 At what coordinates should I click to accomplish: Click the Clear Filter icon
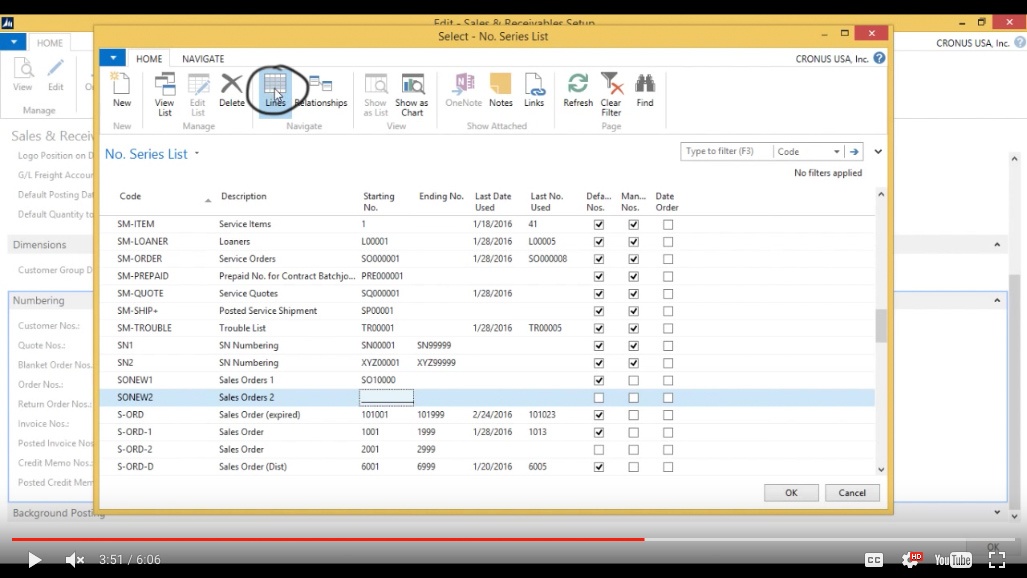pos(610,94)
